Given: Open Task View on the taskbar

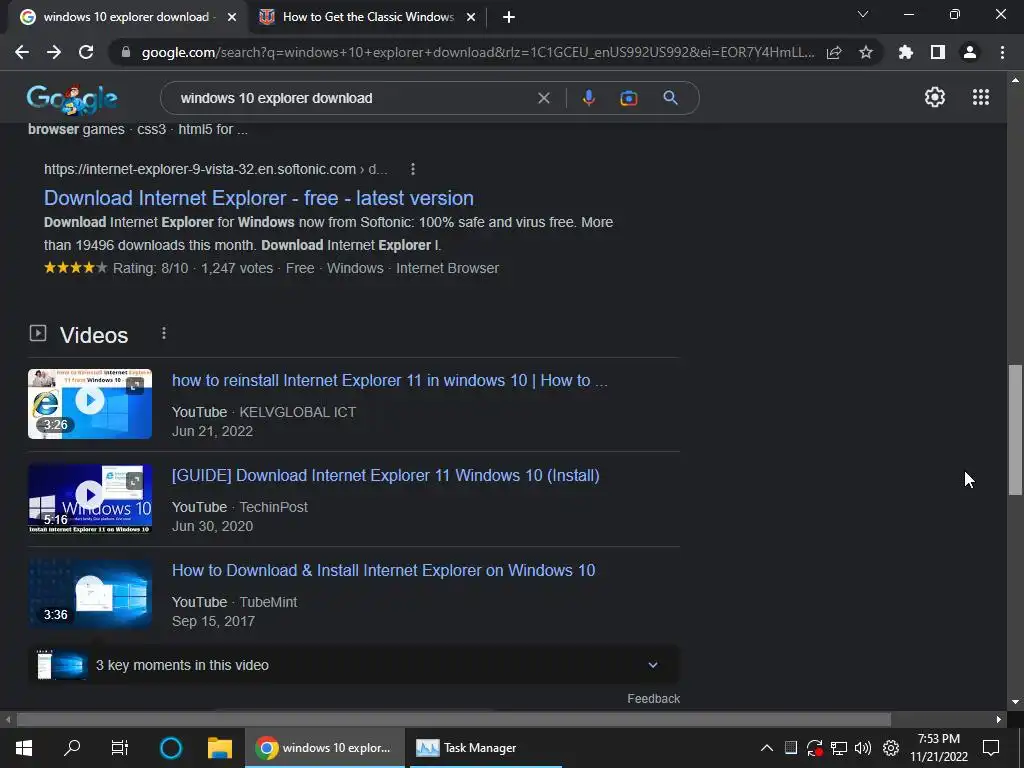Looking at the screenshot, I should click(120, 748).
